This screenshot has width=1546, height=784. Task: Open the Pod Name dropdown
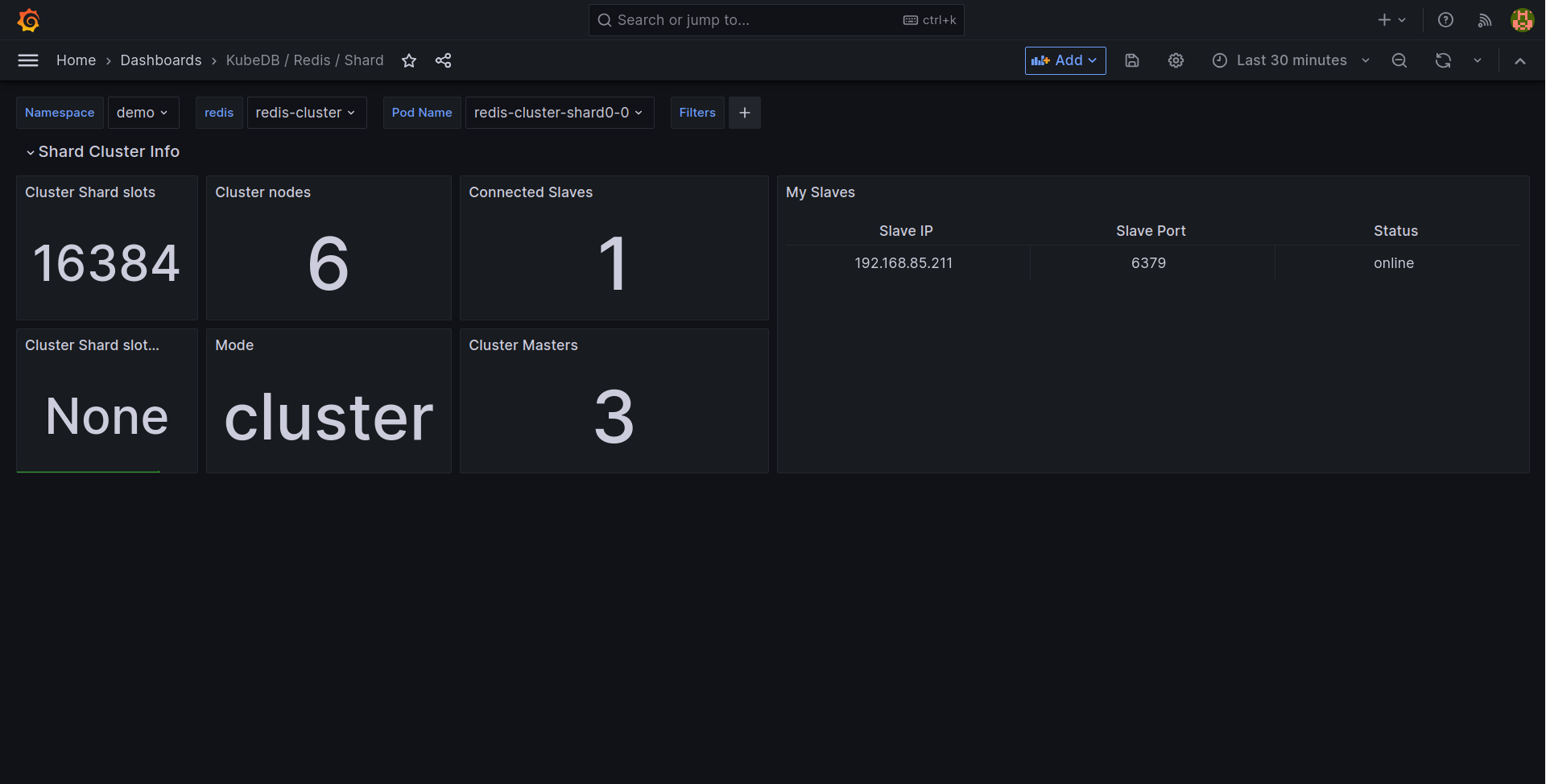tap(559, 113)
